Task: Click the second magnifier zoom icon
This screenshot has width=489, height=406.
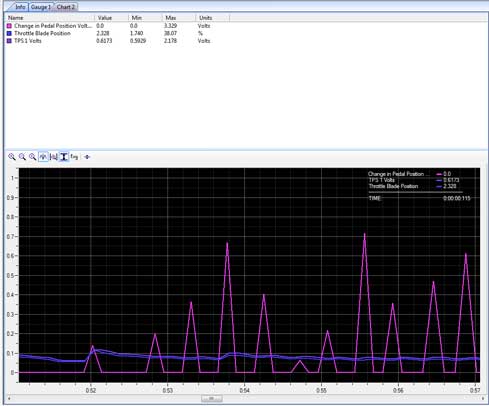Action: coord(22,157)
